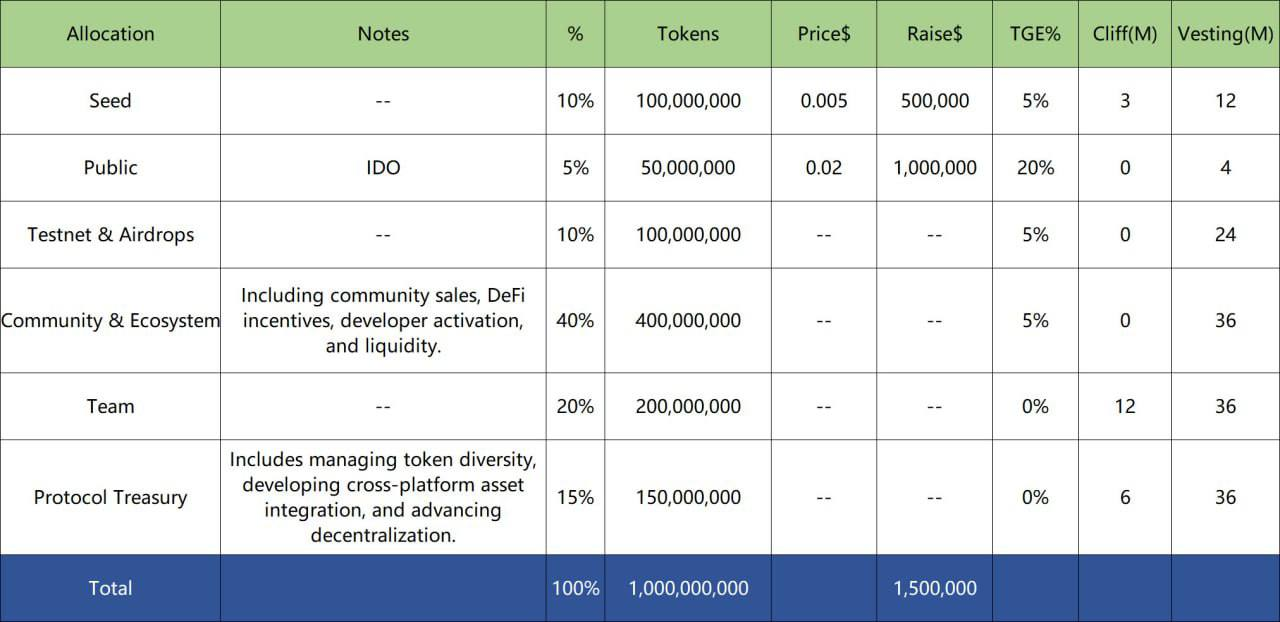Viewport: 1280px width, 622px height.
Task: Click the 0.005 seed price cell
Action: click(824, 101)
